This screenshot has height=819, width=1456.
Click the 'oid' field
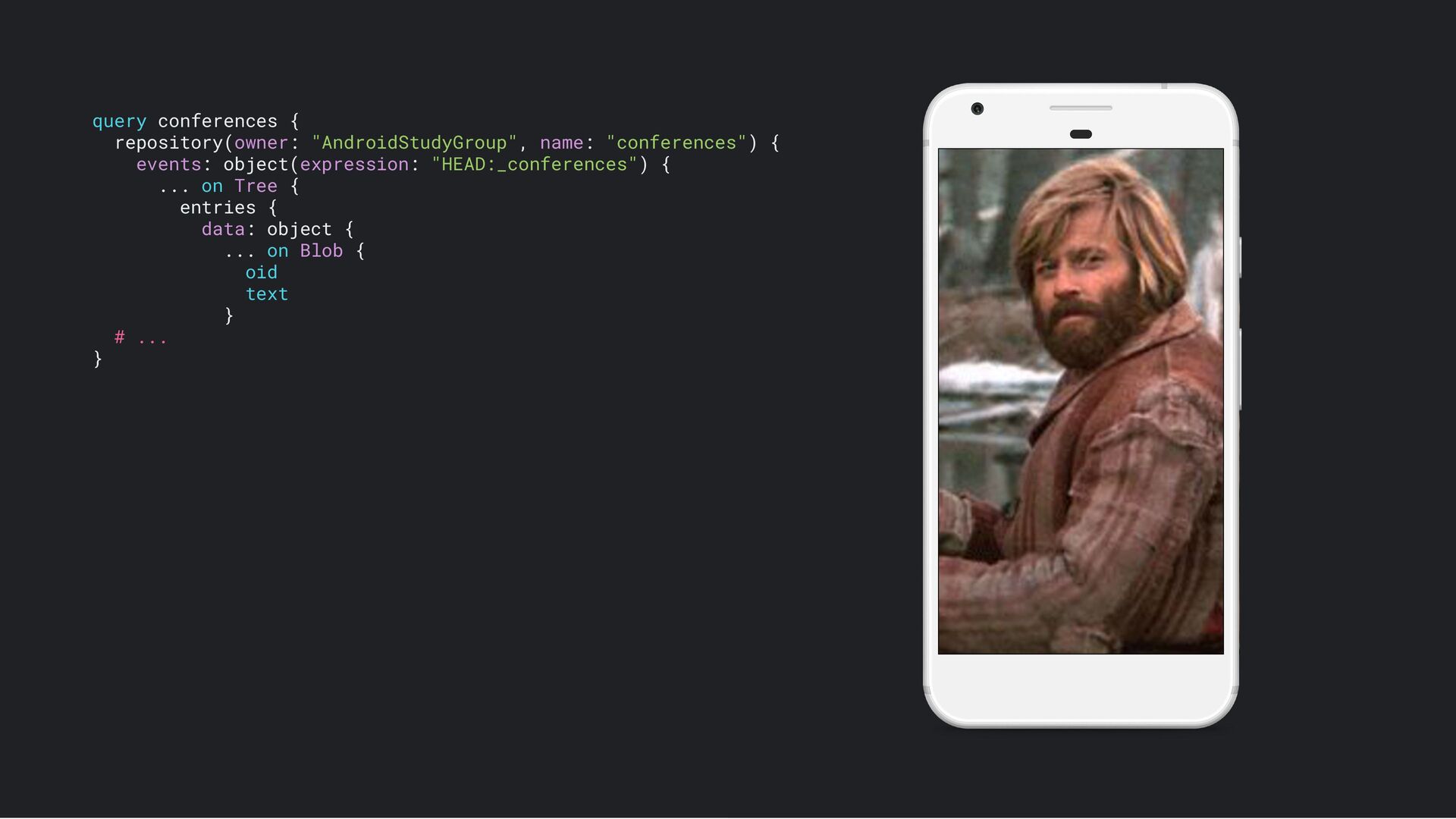click(261, 272)
